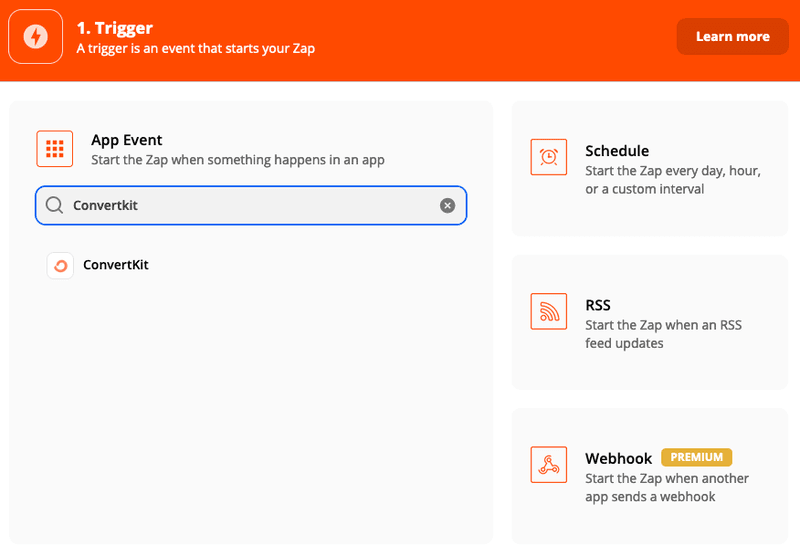
Task: Click "A trigger is an event" subtitle
Action: pos(195,48)
